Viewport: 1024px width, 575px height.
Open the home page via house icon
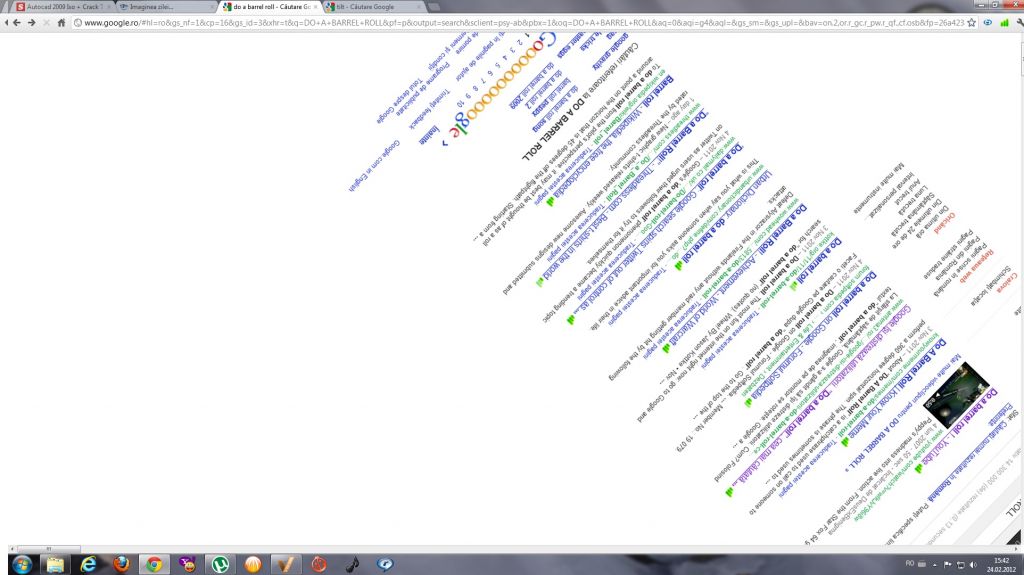click(x=61, y=22)
